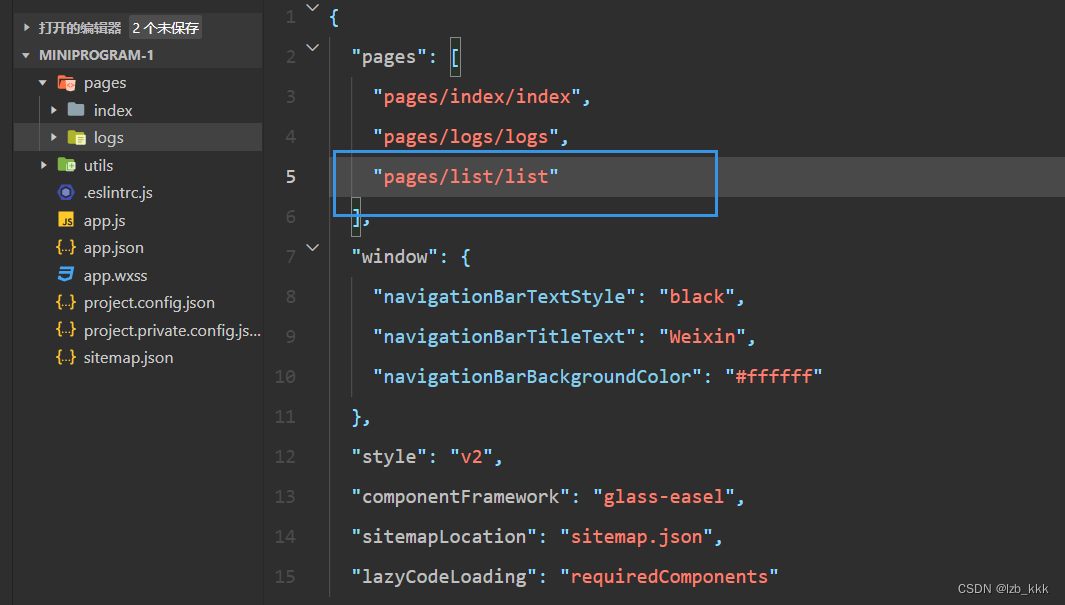
Task: Click the index folder icon
Action: (76, 110)
